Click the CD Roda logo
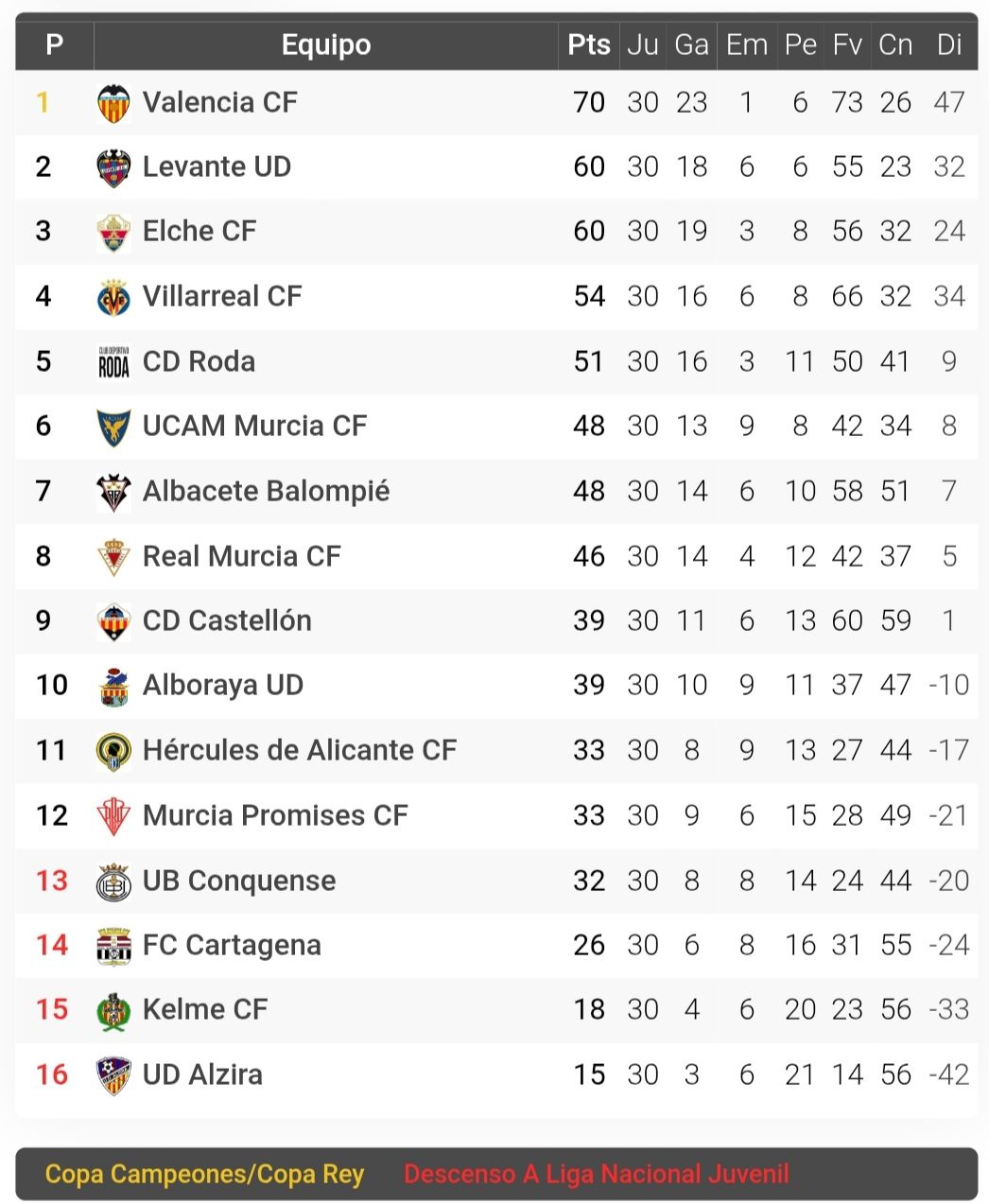The height and width of the screenshot is (1204, 989). pos(113,361)
